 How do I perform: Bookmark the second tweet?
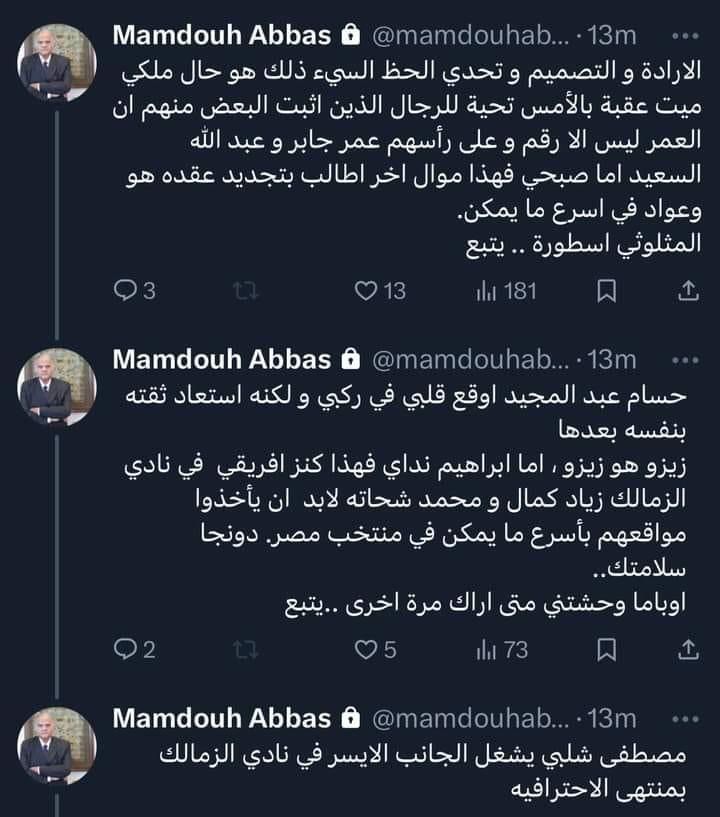click(605, 650)
